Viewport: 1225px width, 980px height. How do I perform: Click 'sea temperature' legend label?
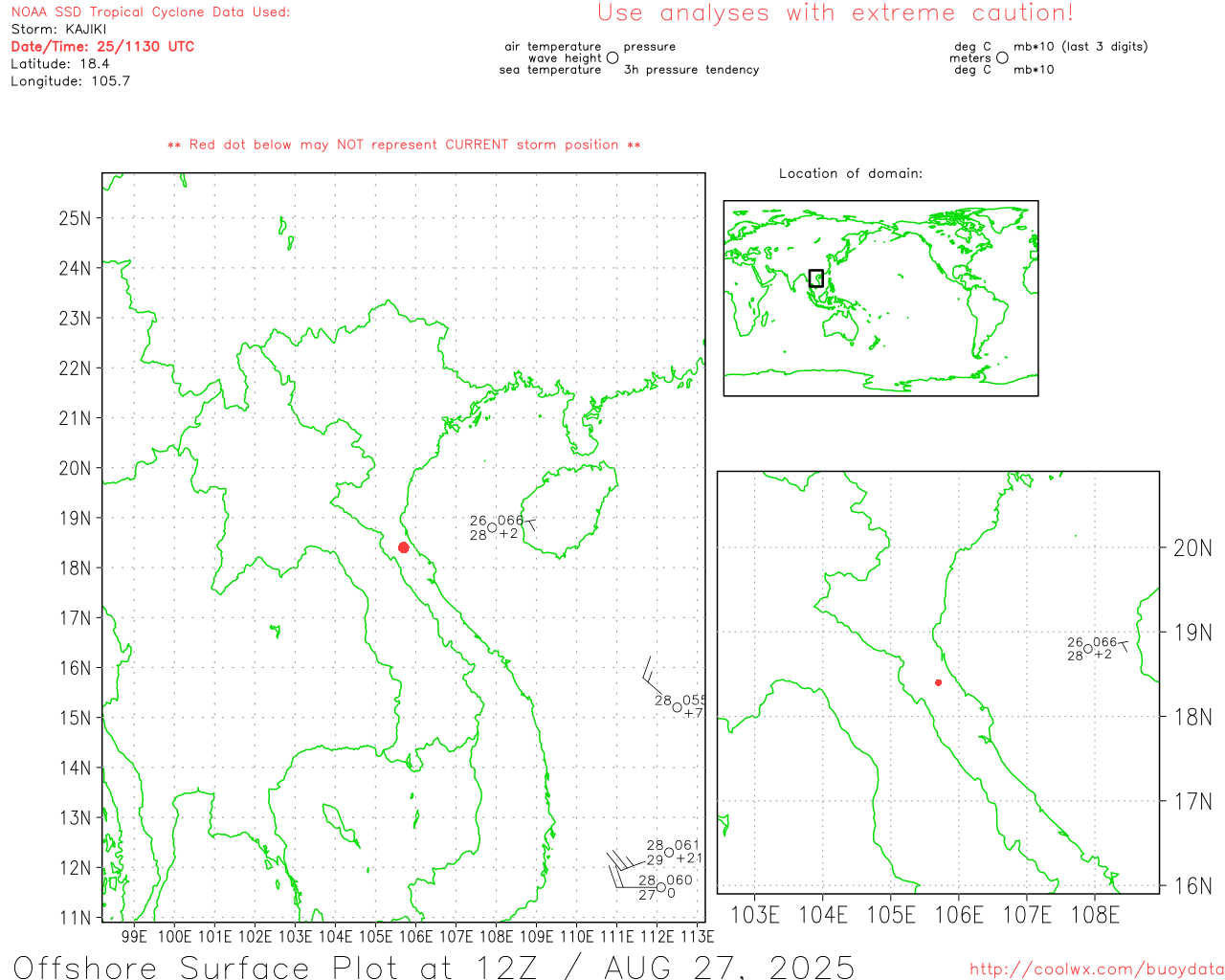550,70
